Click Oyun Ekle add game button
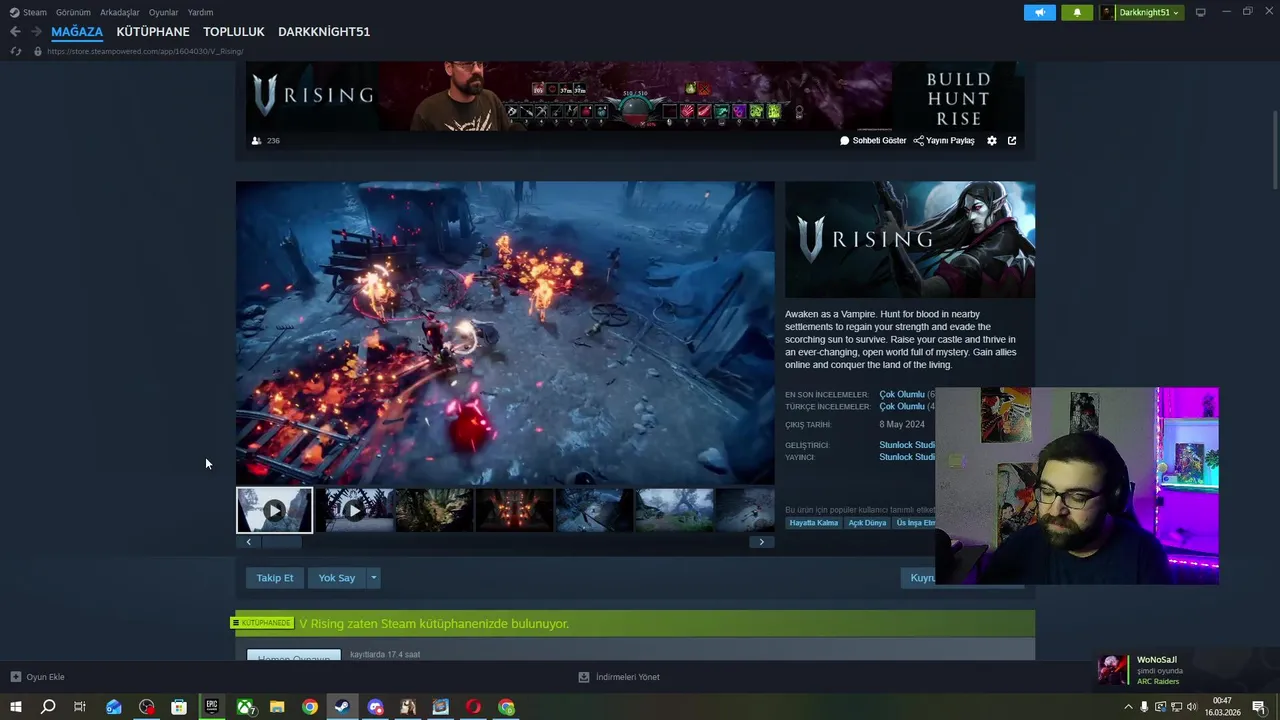This screenshot has height=720, width=1280. [38, 677]
